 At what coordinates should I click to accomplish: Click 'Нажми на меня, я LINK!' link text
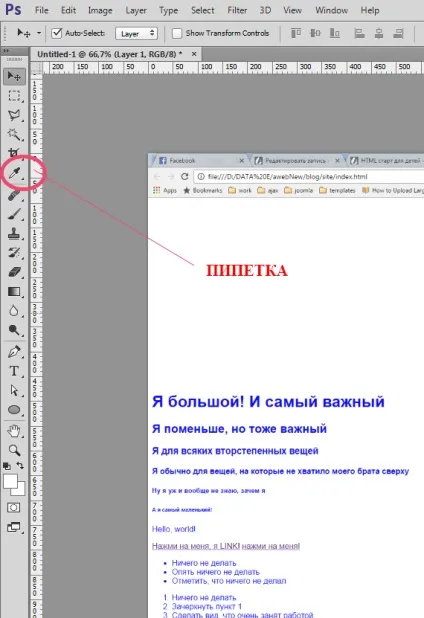[196, 546]
